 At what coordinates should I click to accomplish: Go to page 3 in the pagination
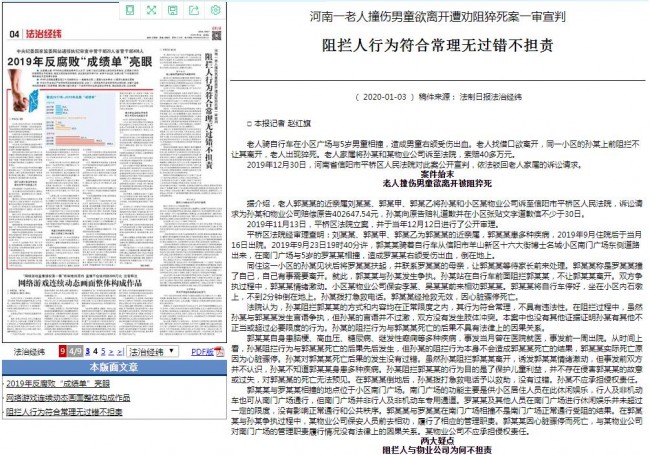(87, 351)
